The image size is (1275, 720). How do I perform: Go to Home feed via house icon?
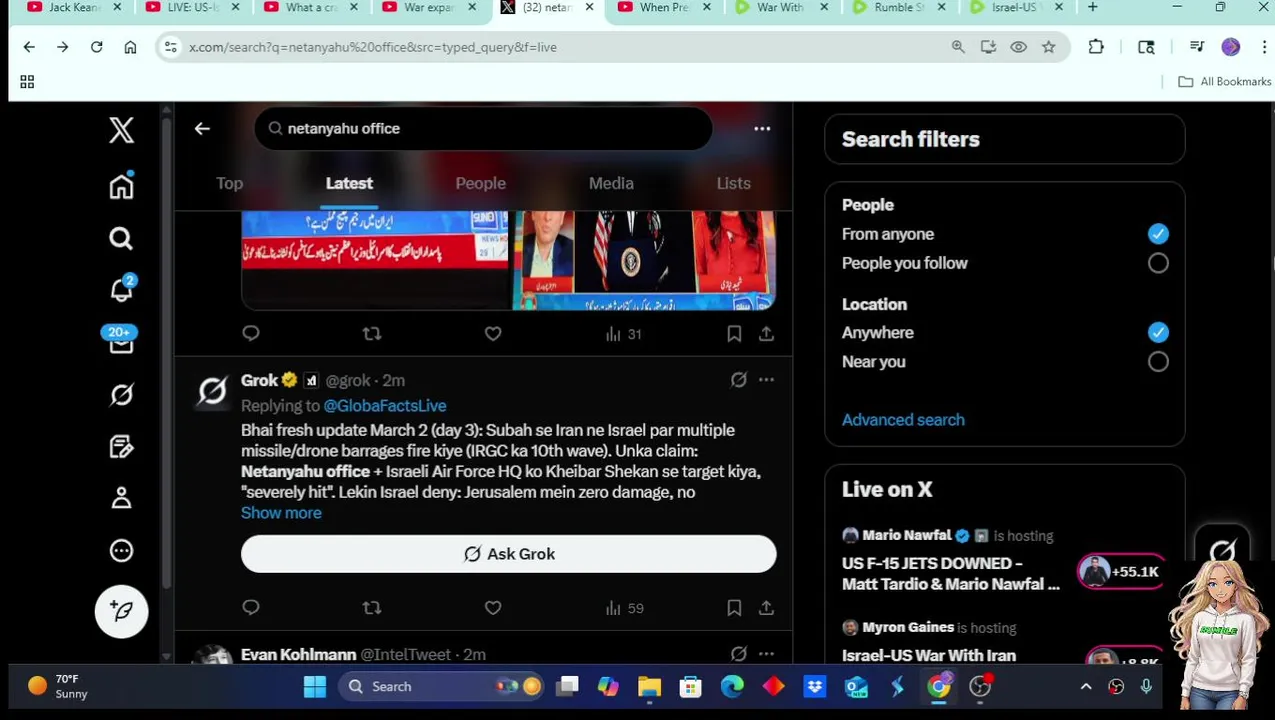pos(121,187)
